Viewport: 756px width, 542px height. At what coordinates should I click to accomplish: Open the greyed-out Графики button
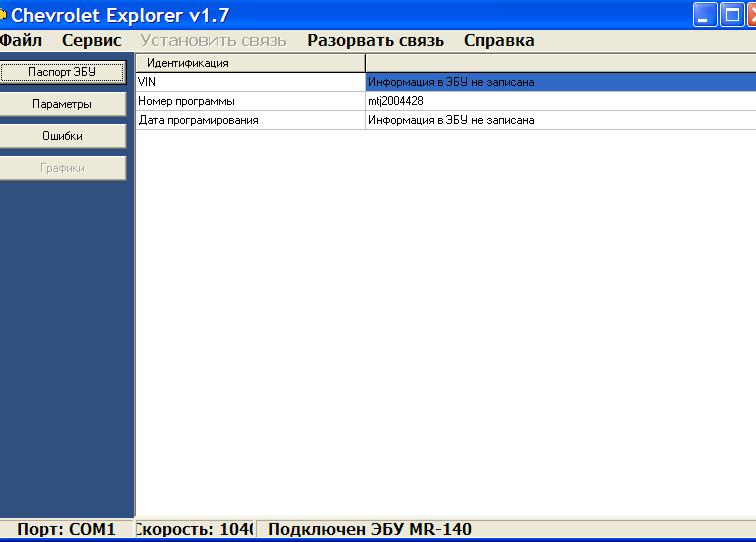tap(62, 168)
